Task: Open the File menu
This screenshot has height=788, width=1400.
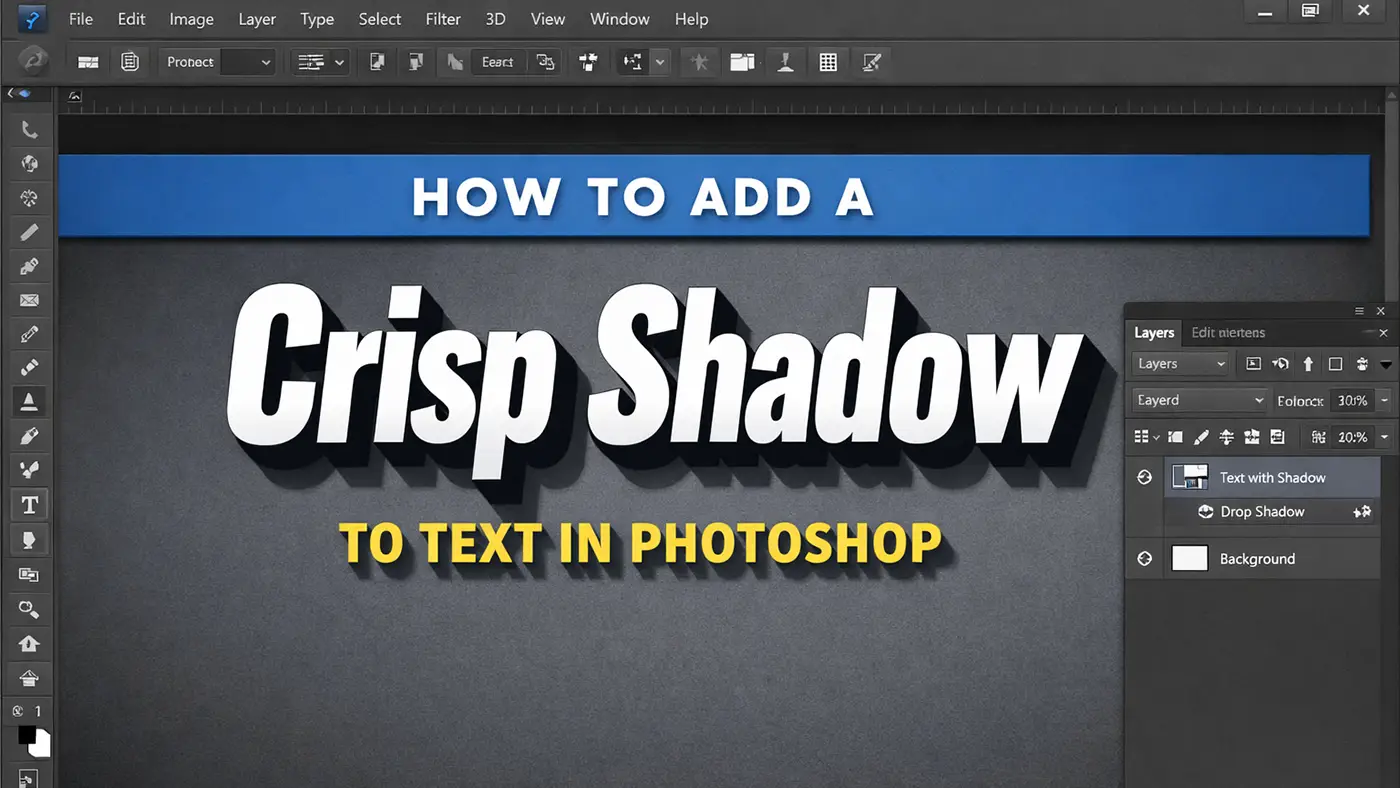Action: click(81, 19)
